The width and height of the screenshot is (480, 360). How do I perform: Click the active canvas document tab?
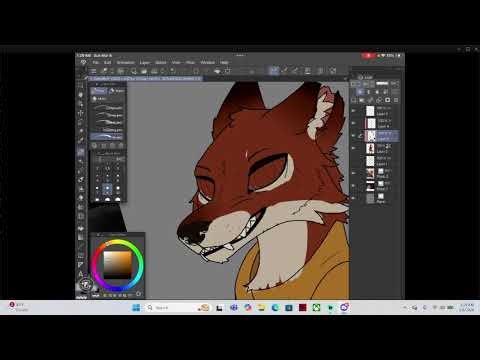pyautogui.click(x=146, y=79)
